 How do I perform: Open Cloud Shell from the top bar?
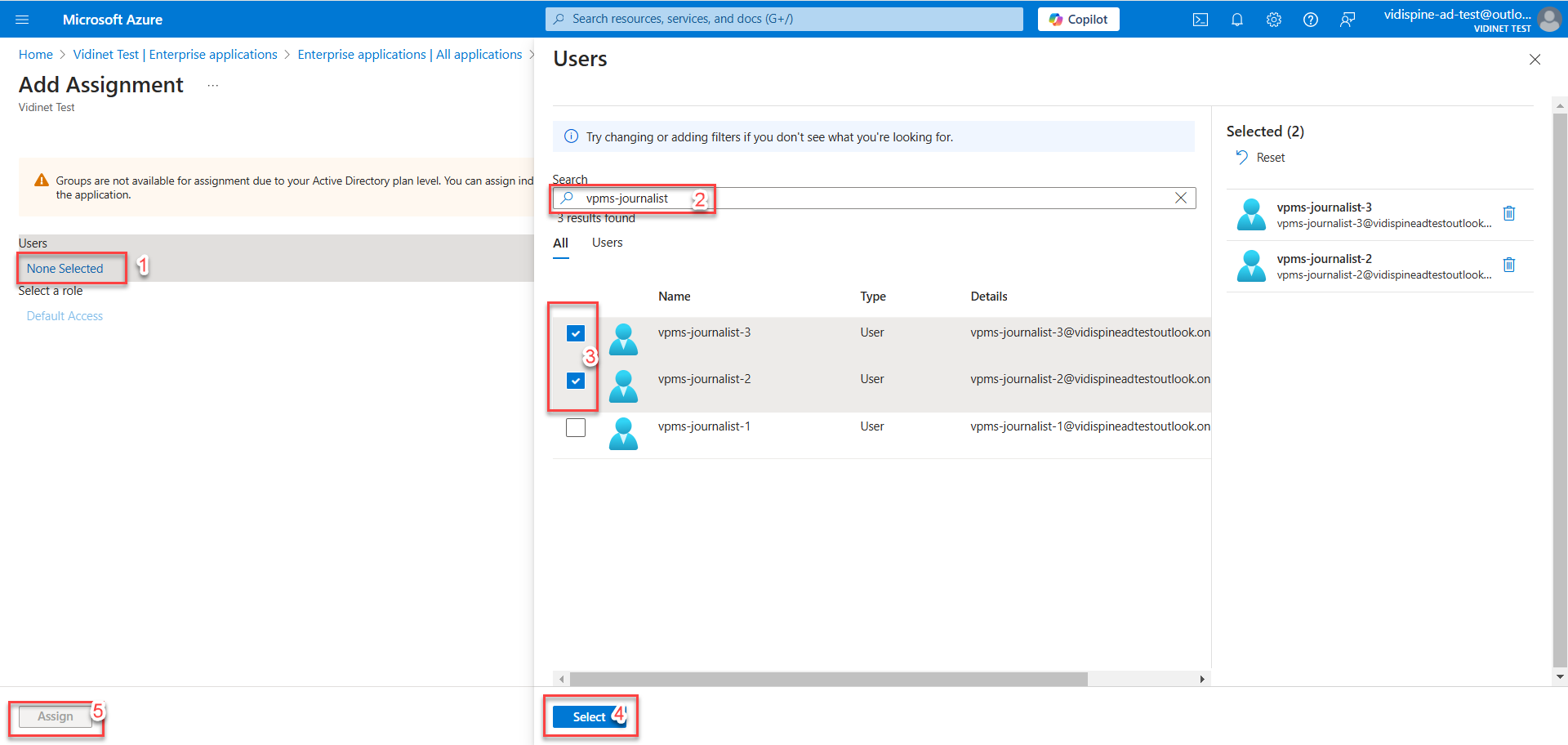[1200, 20]
